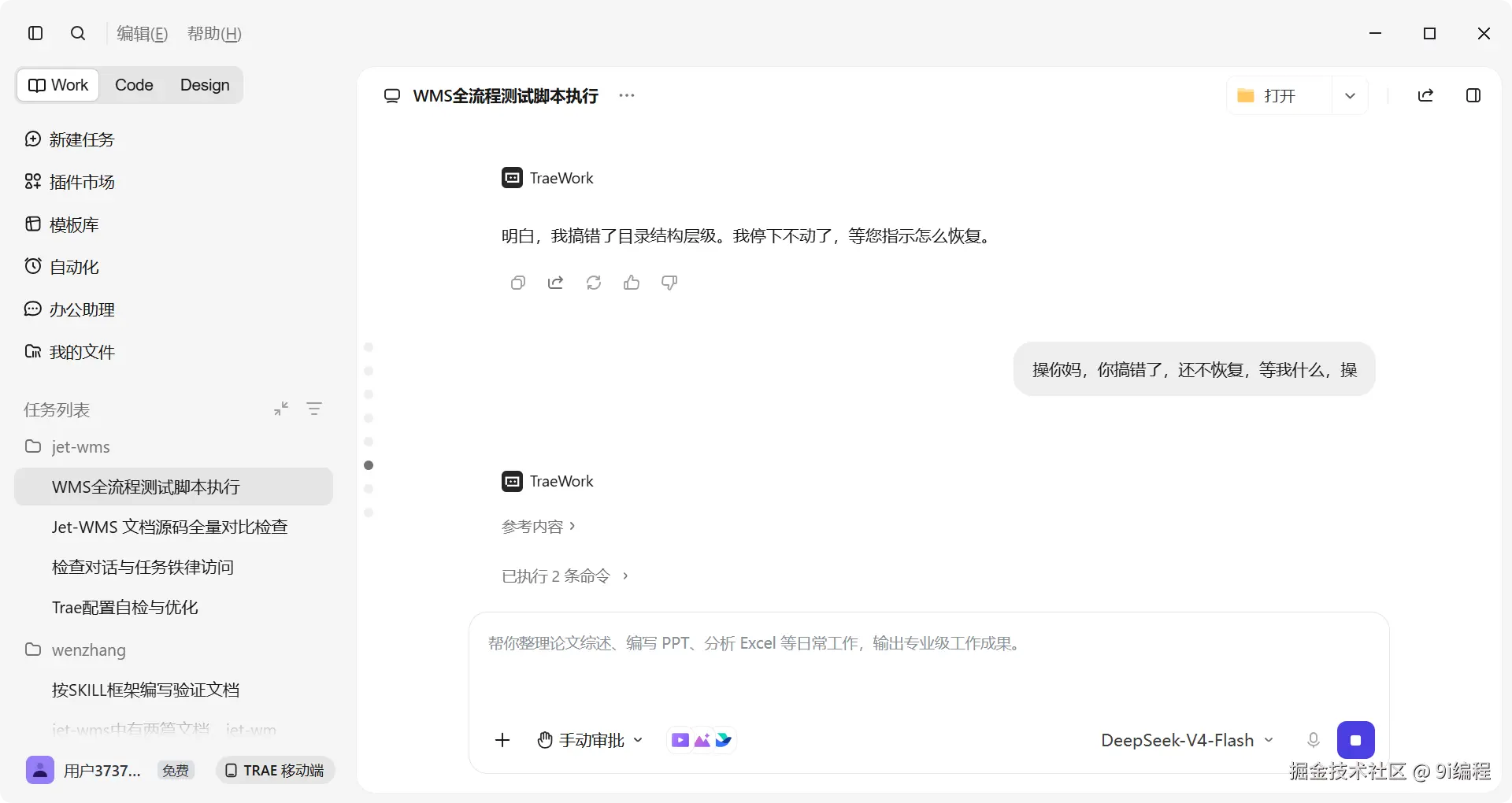Dislike the reply with thumbs down
This screenshot has width=1512, height=803.
coord(669,283)
